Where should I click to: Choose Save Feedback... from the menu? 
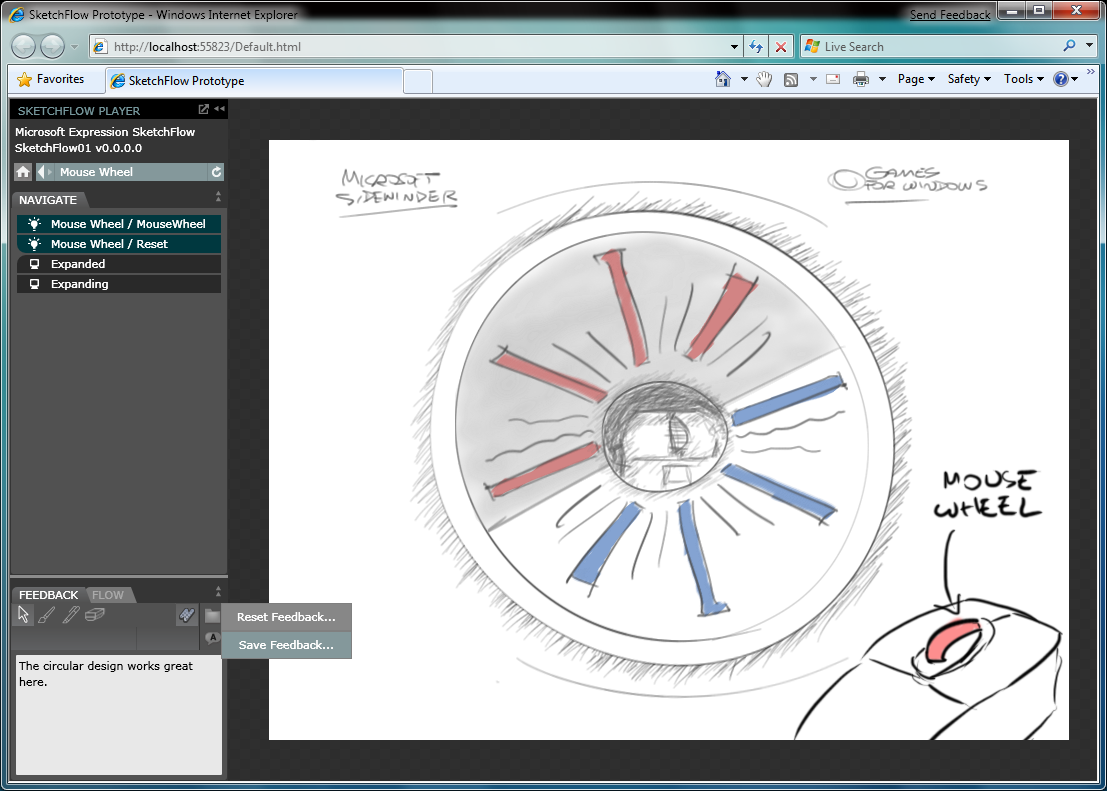(286, 645)
